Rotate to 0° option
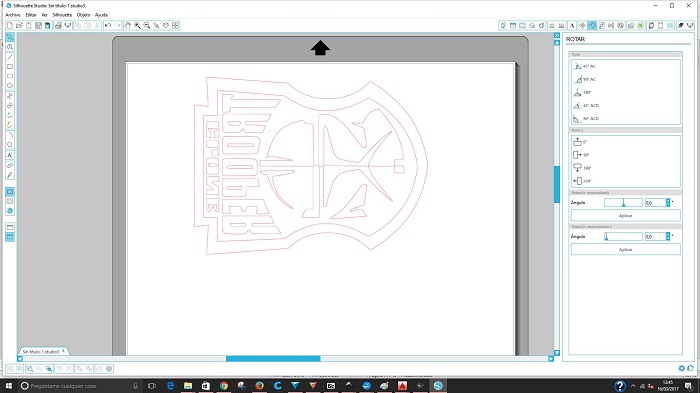The image size is (700, 393). click(x=580, y=142)
